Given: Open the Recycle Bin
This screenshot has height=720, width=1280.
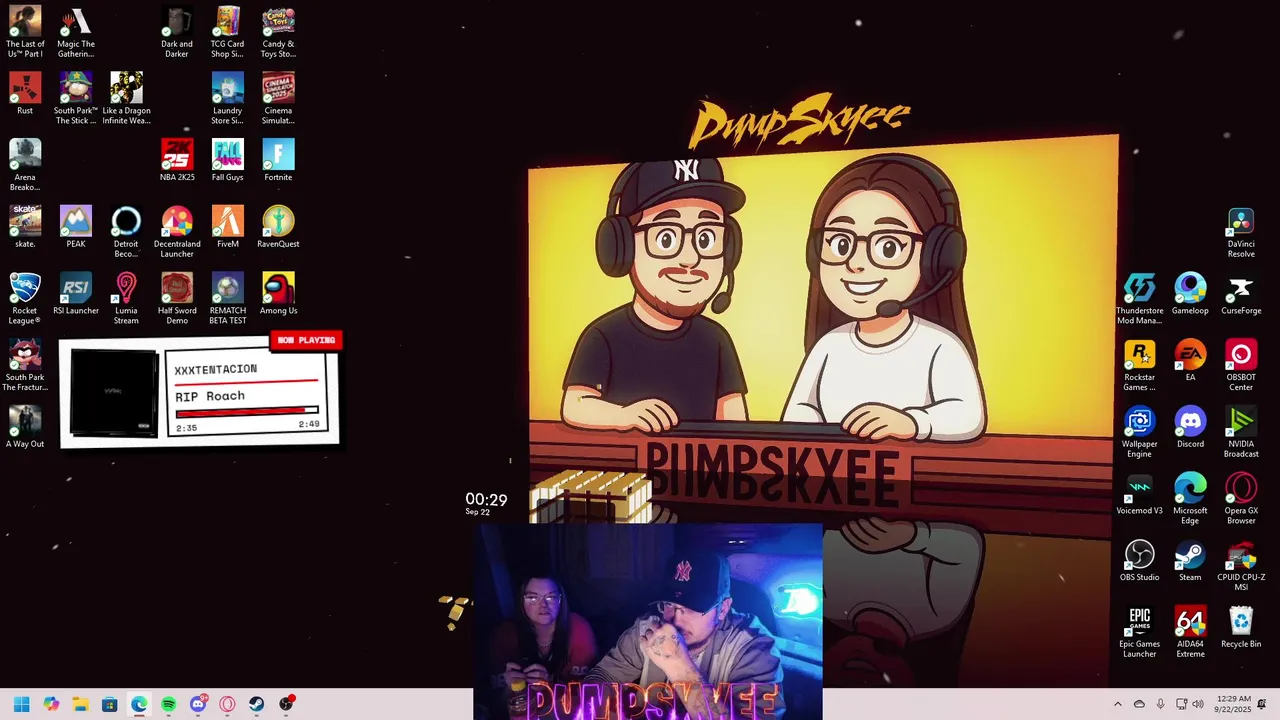Looking at the screenshot, I should click(x=1241, y=627).
